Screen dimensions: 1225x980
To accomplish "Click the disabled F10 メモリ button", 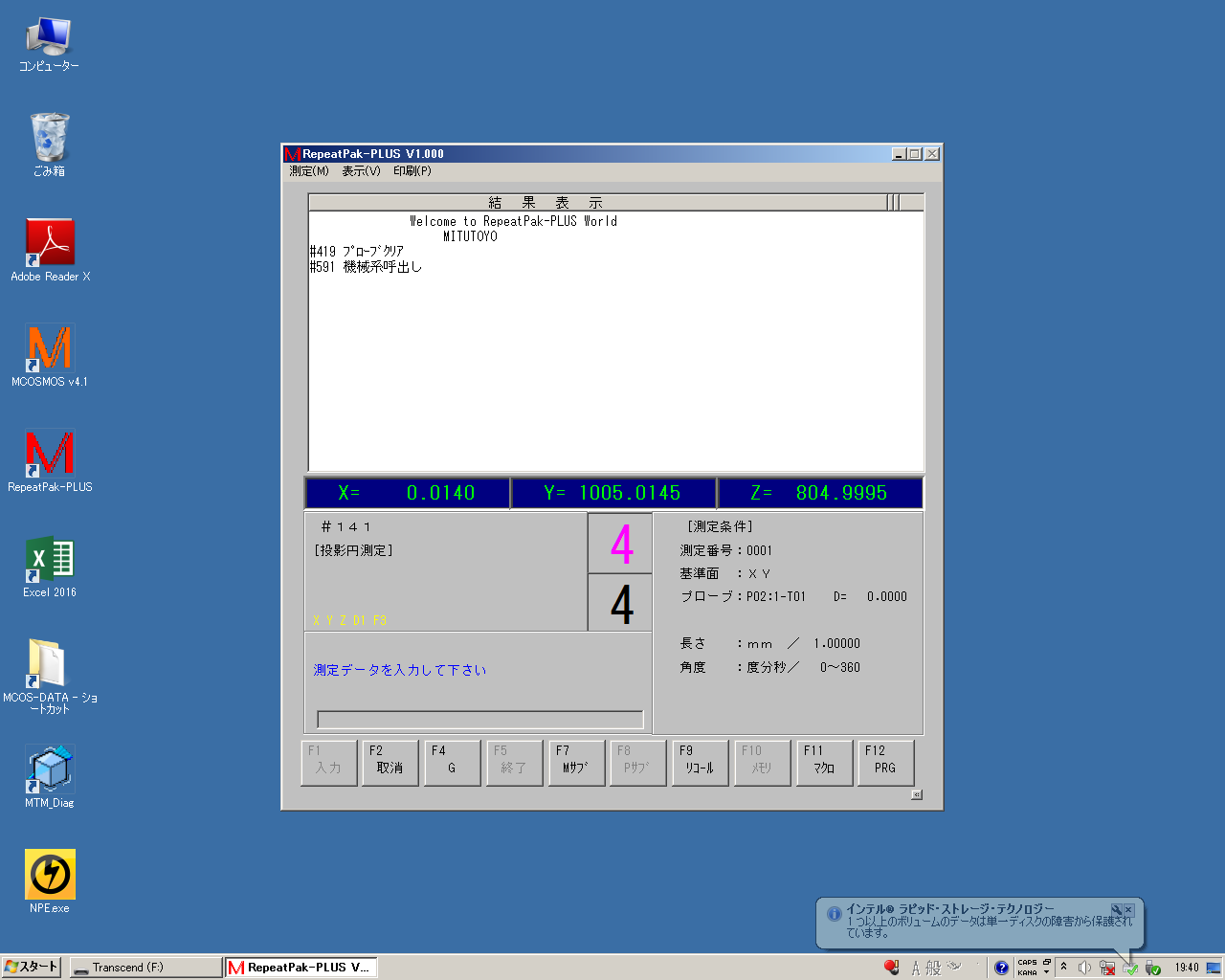I will (763, 763).
